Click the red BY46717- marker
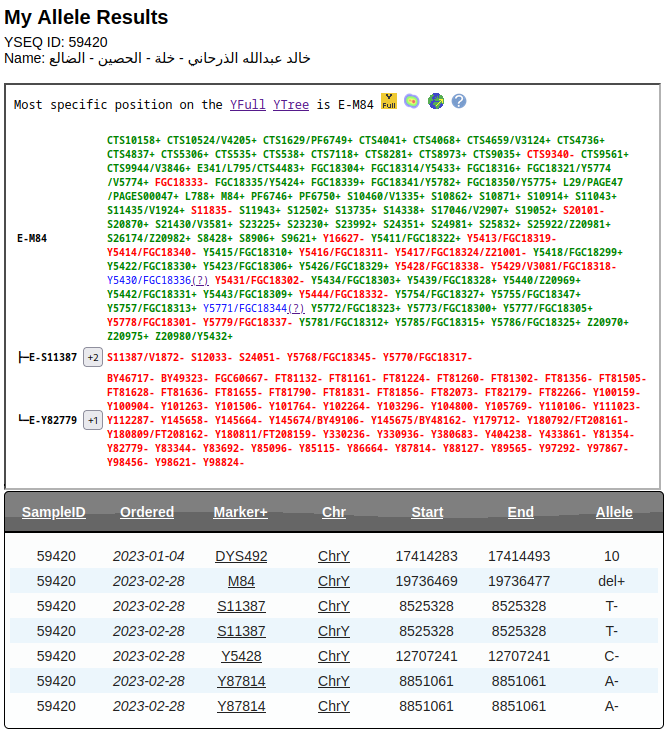Viewport: 667px width, 737px height. pos(131,378)
